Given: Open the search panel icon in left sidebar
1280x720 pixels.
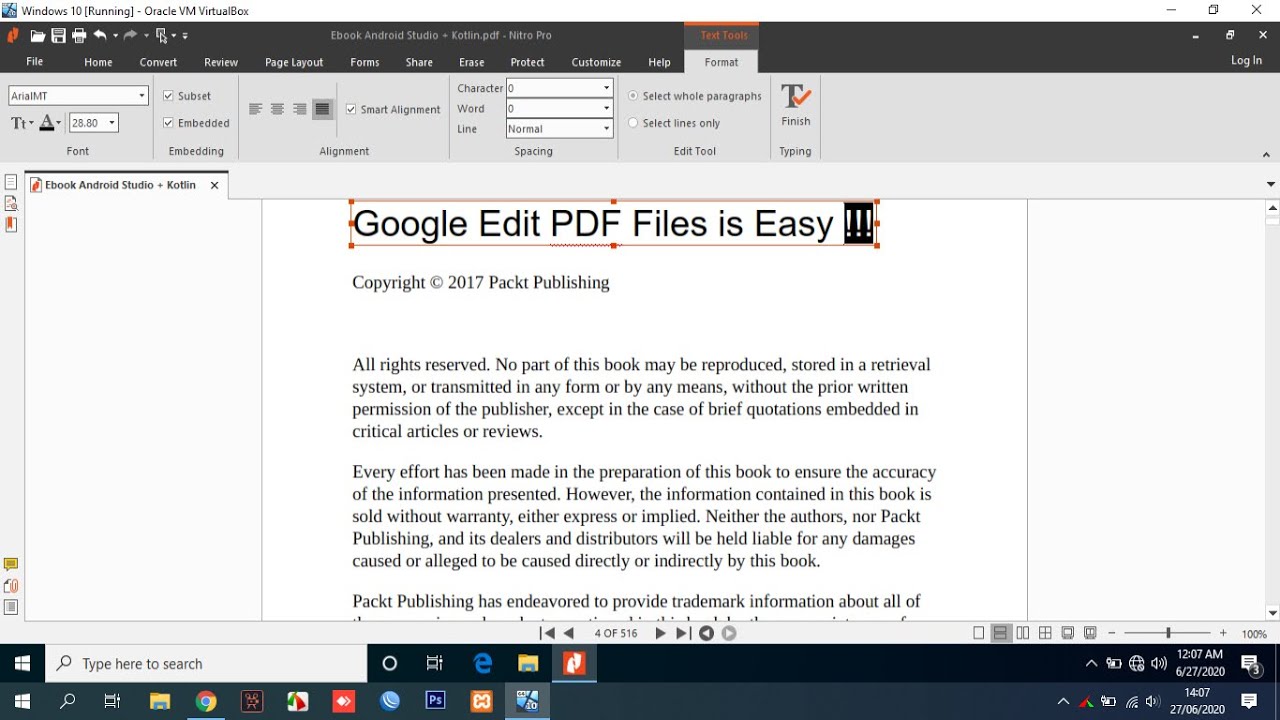Looking at the screenshot, I should [x=11, y=203].
